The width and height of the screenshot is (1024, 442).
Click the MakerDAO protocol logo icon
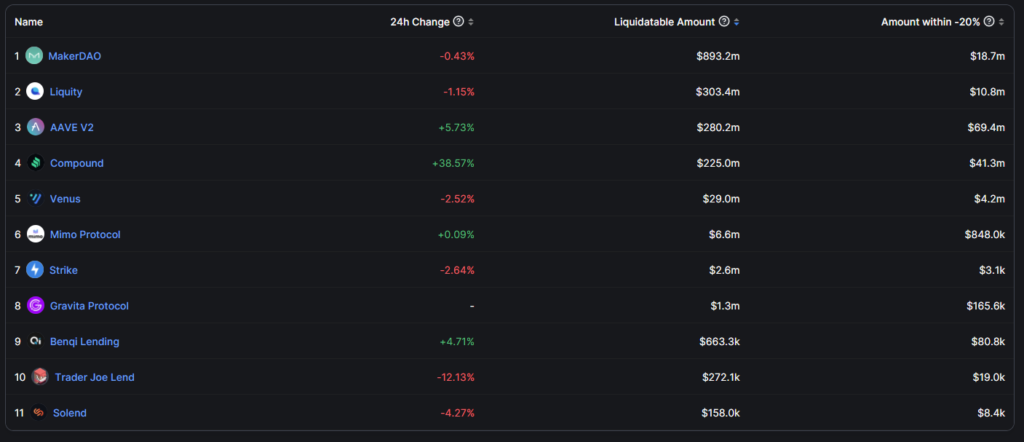pos(35,56)
